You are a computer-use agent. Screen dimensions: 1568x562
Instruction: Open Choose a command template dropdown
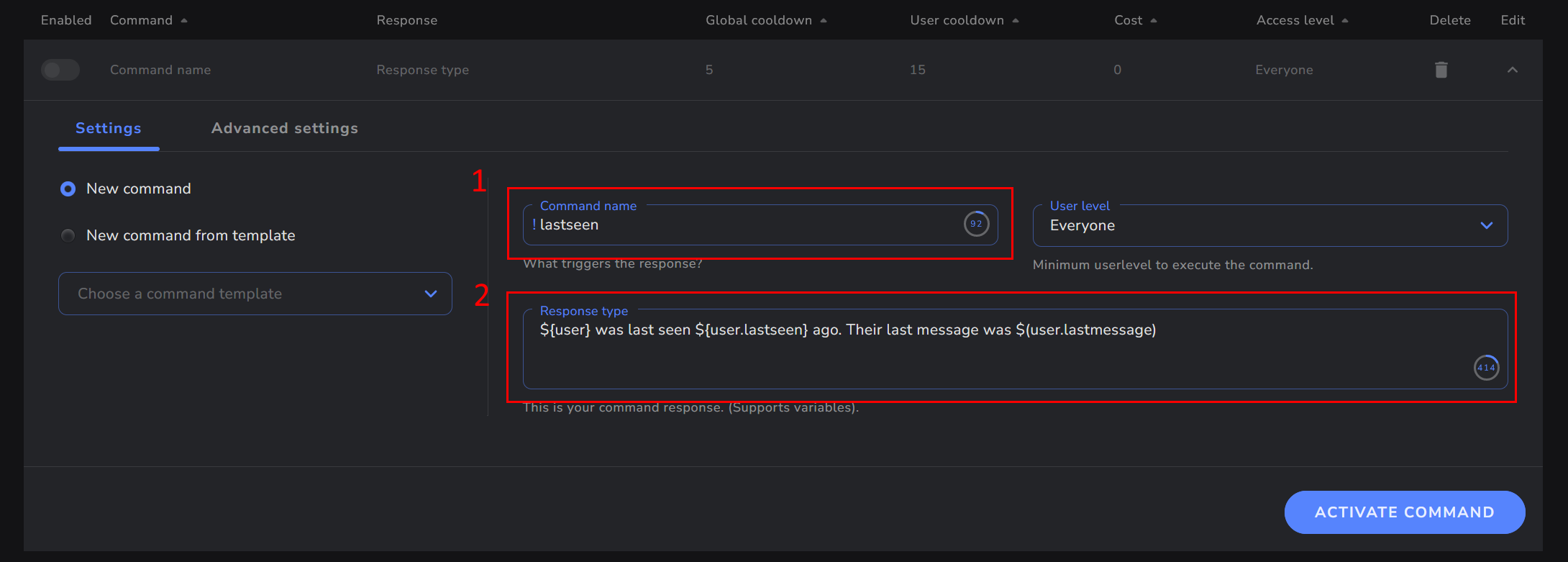255,294
